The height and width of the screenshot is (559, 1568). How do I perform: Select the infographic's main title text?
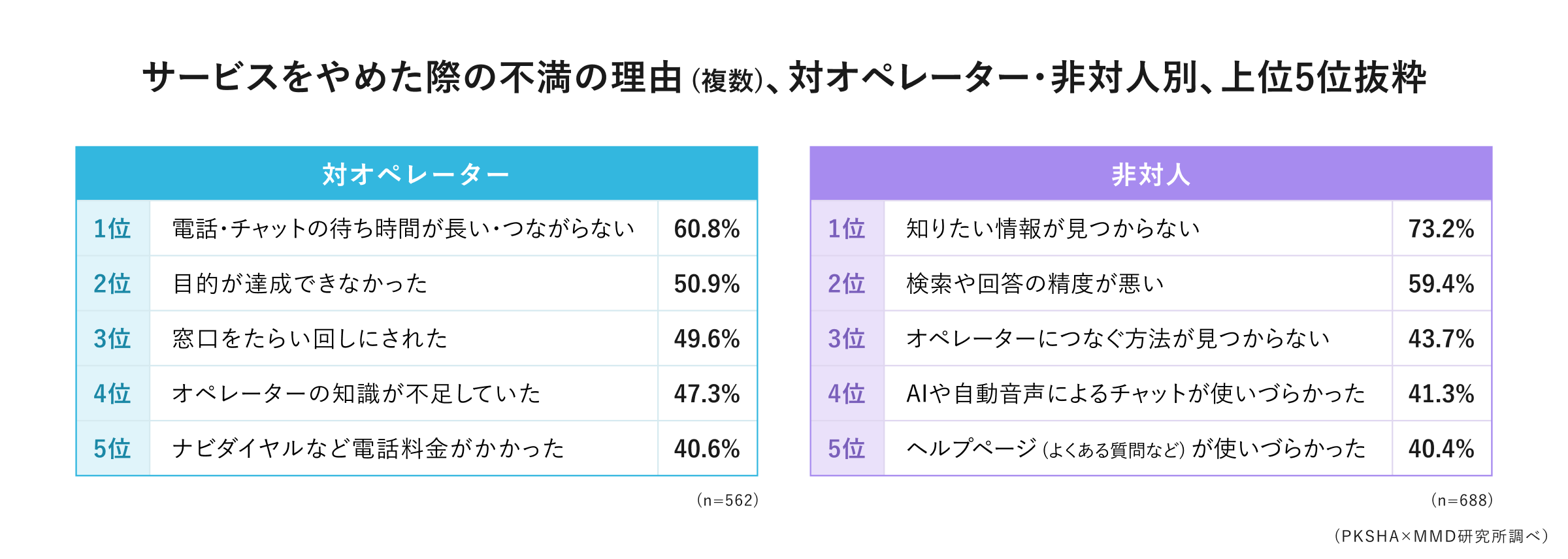(784, 78)
